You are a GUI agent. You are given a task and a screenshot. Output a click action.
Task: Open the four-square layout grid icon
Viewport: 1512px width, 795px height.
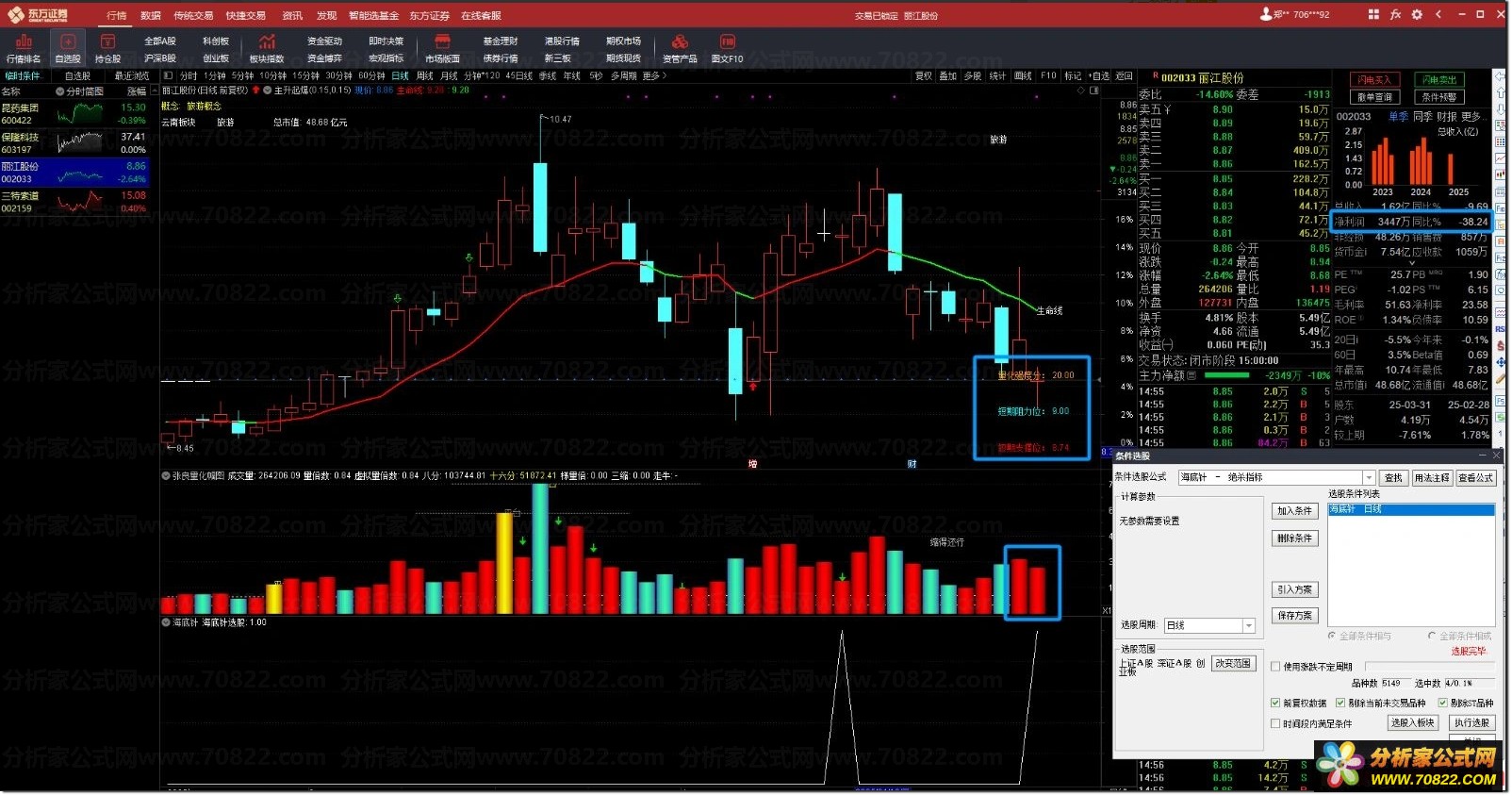click(x=1373, y=14)
